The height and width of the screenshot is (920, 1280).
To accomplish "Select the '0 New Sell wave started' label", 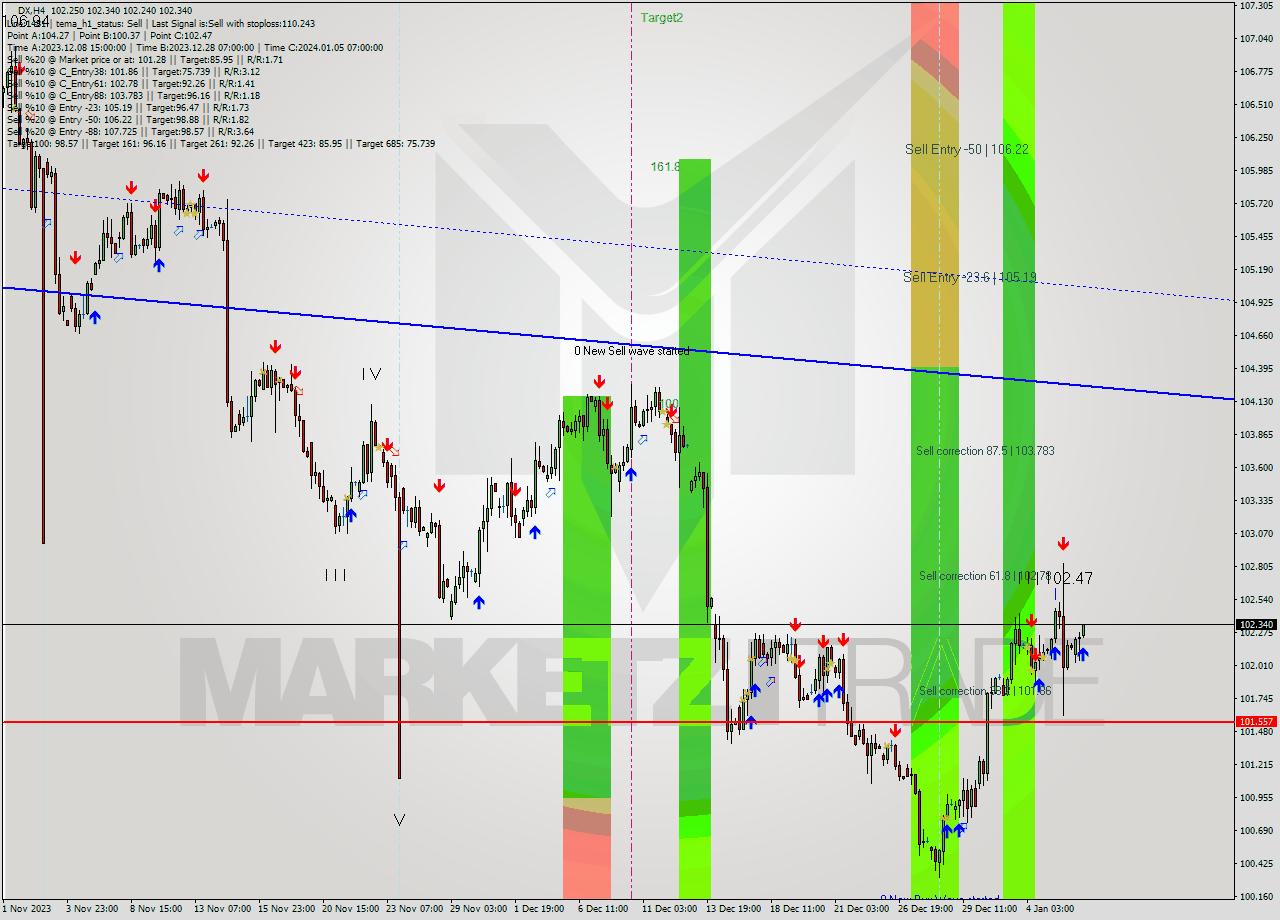I will 632,351.
